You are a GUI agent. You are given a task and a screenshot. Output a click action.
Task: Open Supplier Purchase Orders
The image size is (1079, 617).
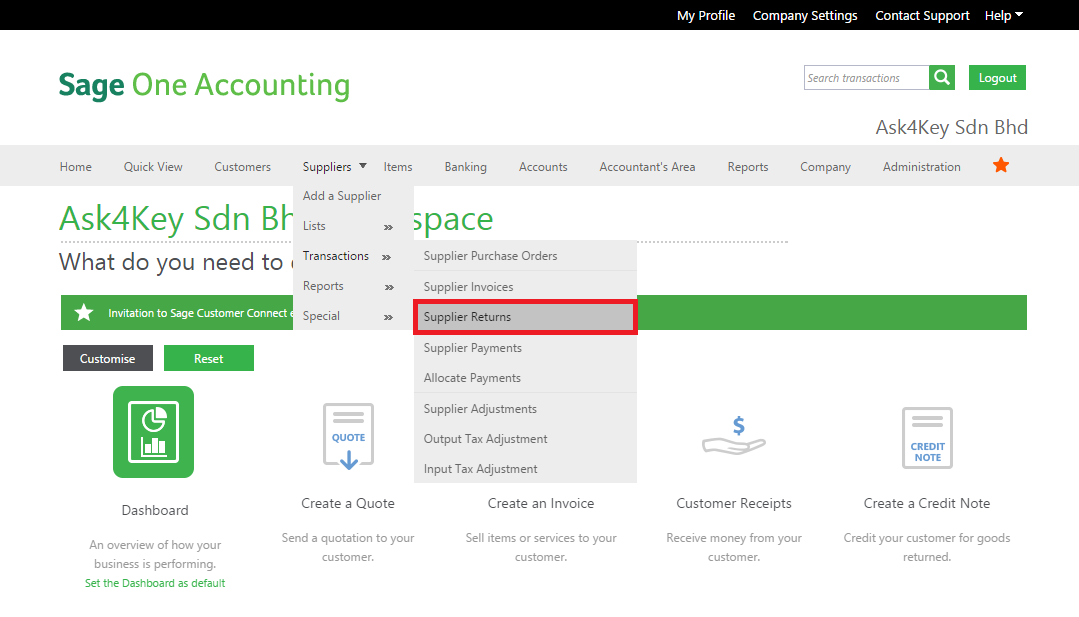525,256
